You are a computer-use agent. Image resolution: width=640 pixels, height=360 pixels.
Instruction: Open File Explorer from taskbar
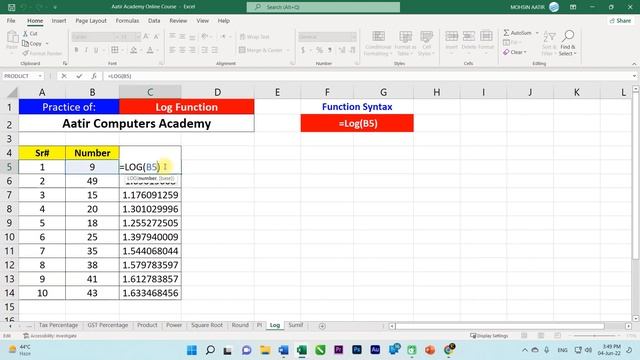click(x=265, y=350)
